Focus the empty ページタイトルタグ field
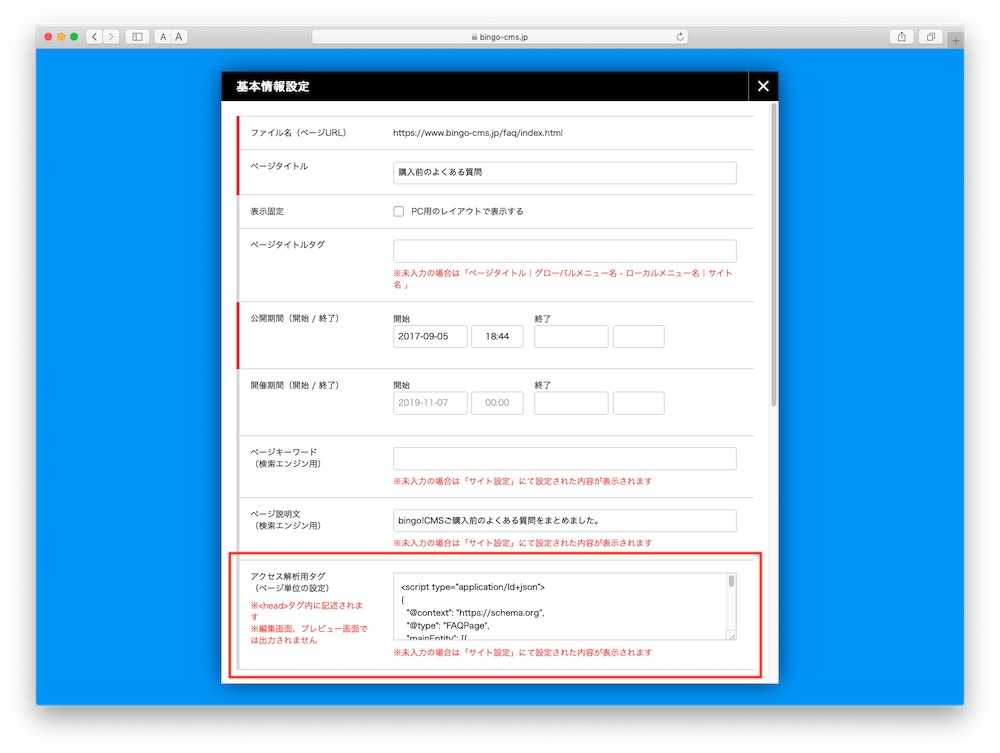Image resolution: width=1000 pixels, height=753 pixels. click(564, 251)
